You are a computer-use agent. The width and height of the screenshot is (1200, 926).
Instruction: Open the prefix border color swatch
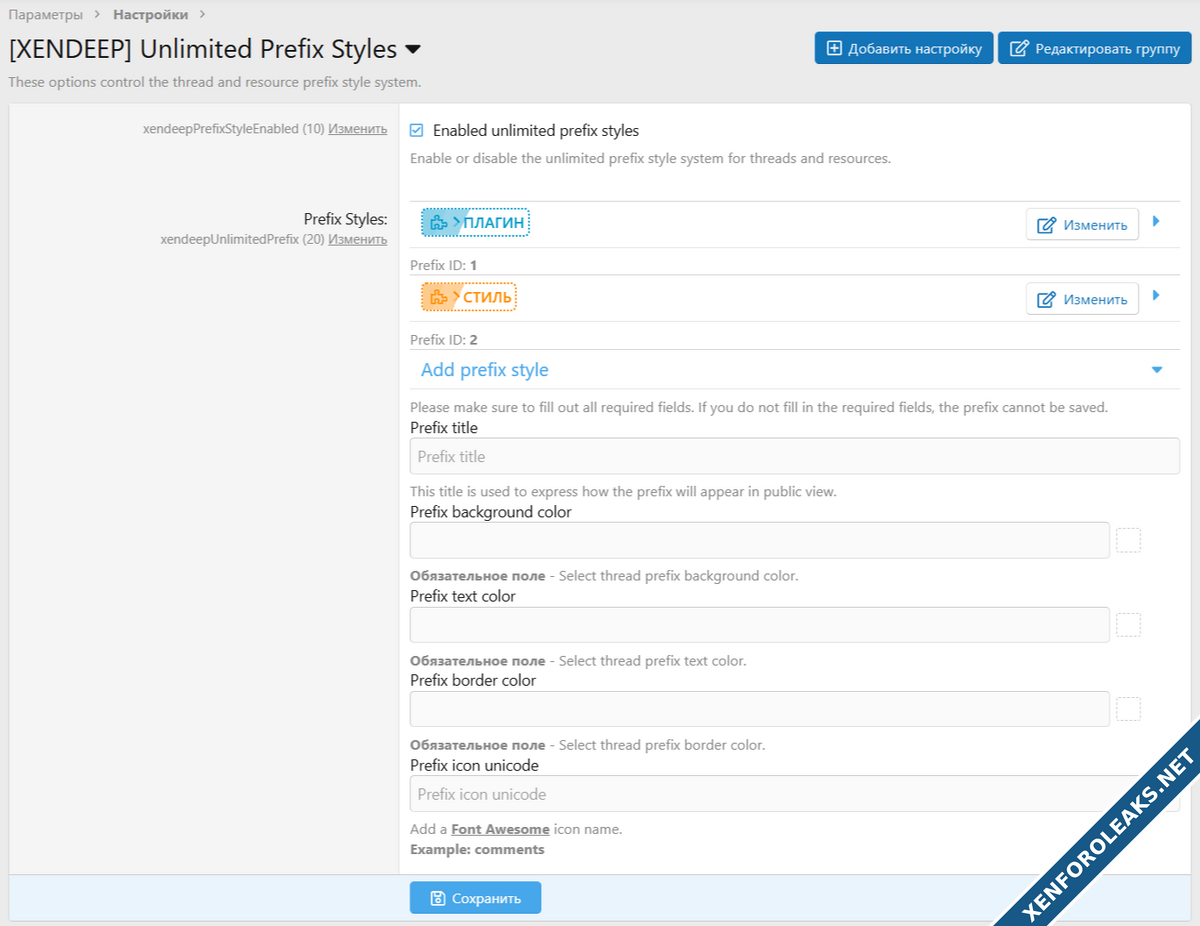[1128, 709]
